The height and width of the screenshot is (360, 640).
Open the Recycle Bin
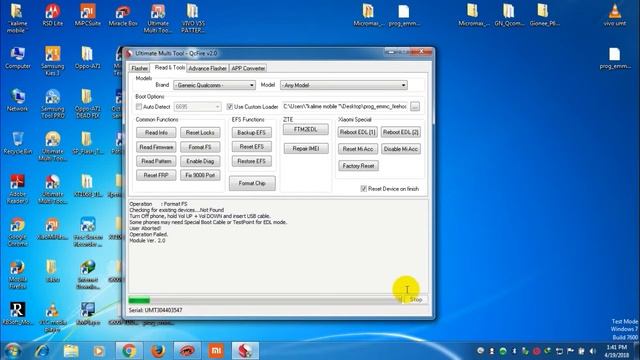click(x=18, y=143)
